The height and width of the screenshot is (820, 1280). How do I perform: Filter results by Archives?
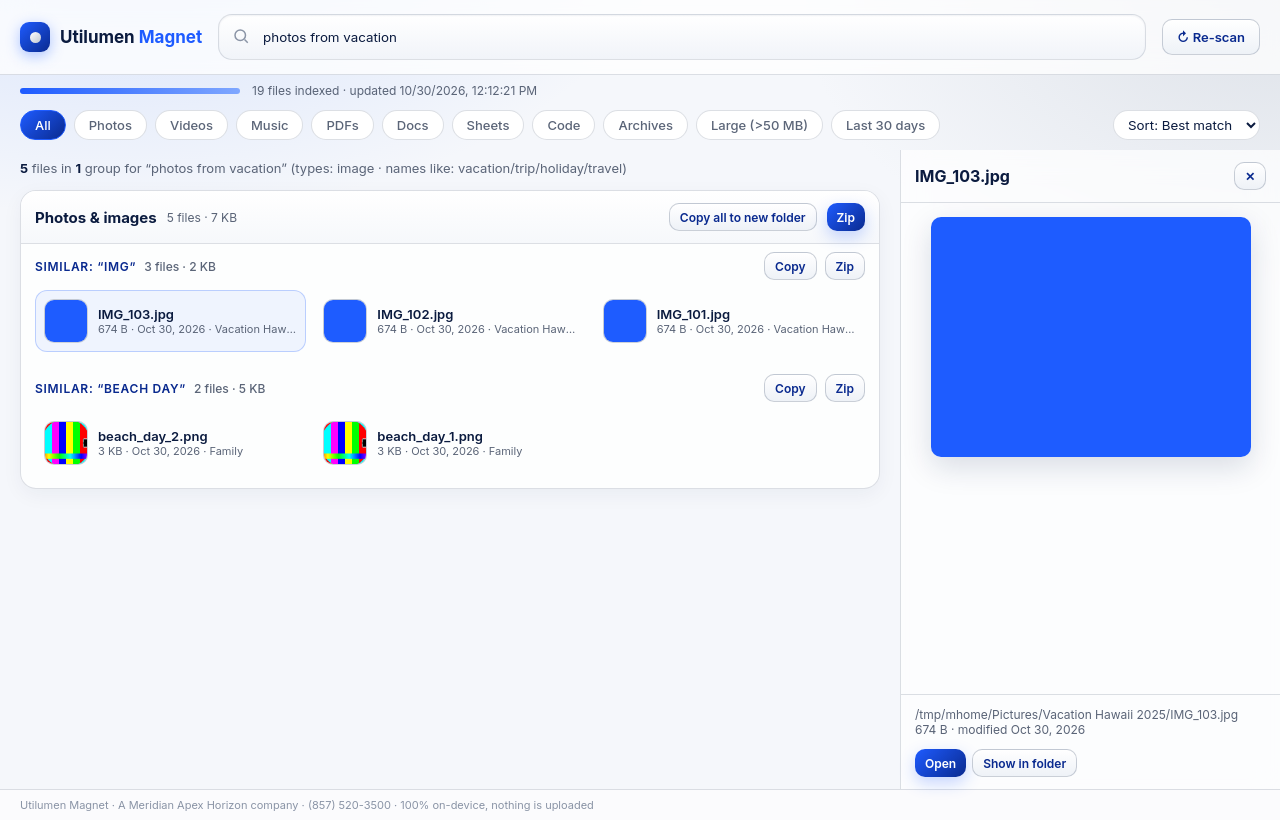pos(645,125)
